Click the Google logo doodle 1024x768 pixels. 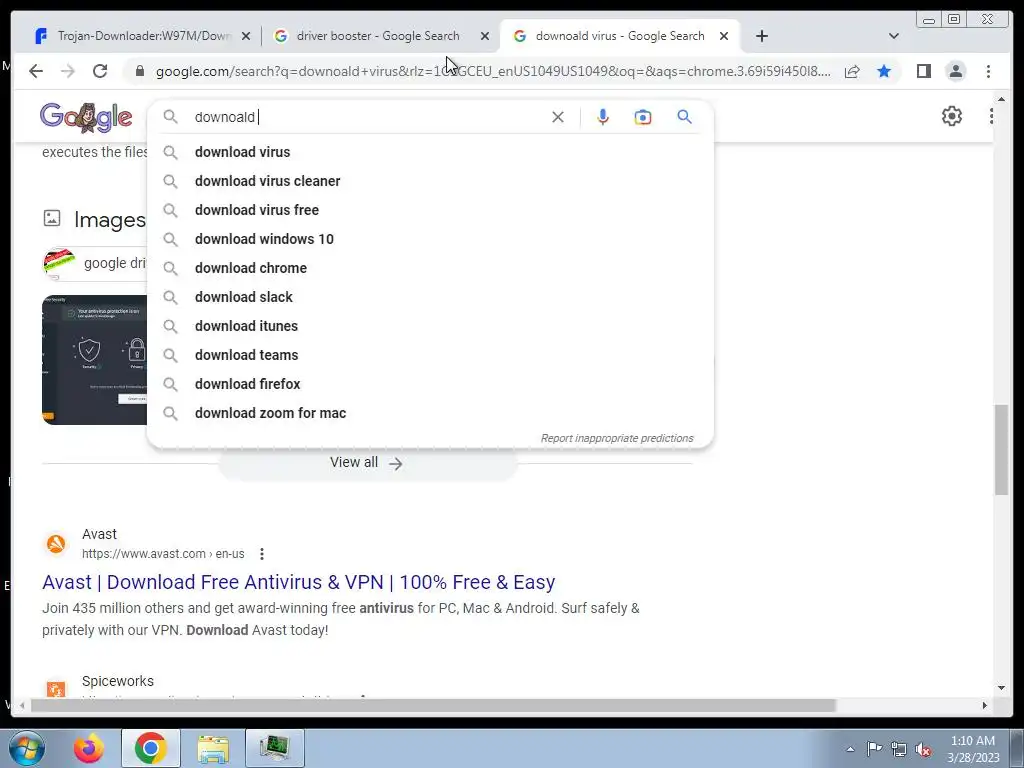86,118
